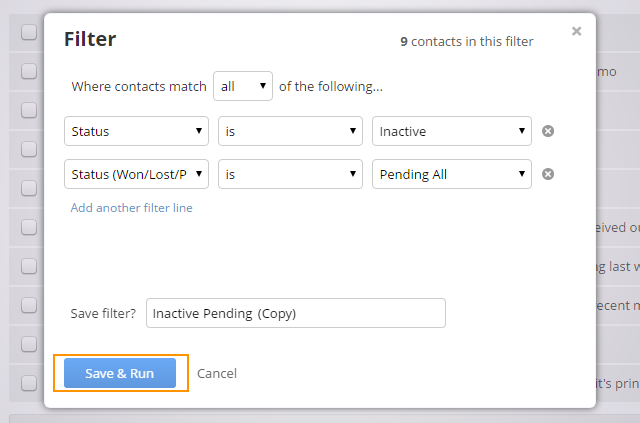Click the Save filter name input field
This screenshot has height=423, width=640.
click(x=296, y=313)
